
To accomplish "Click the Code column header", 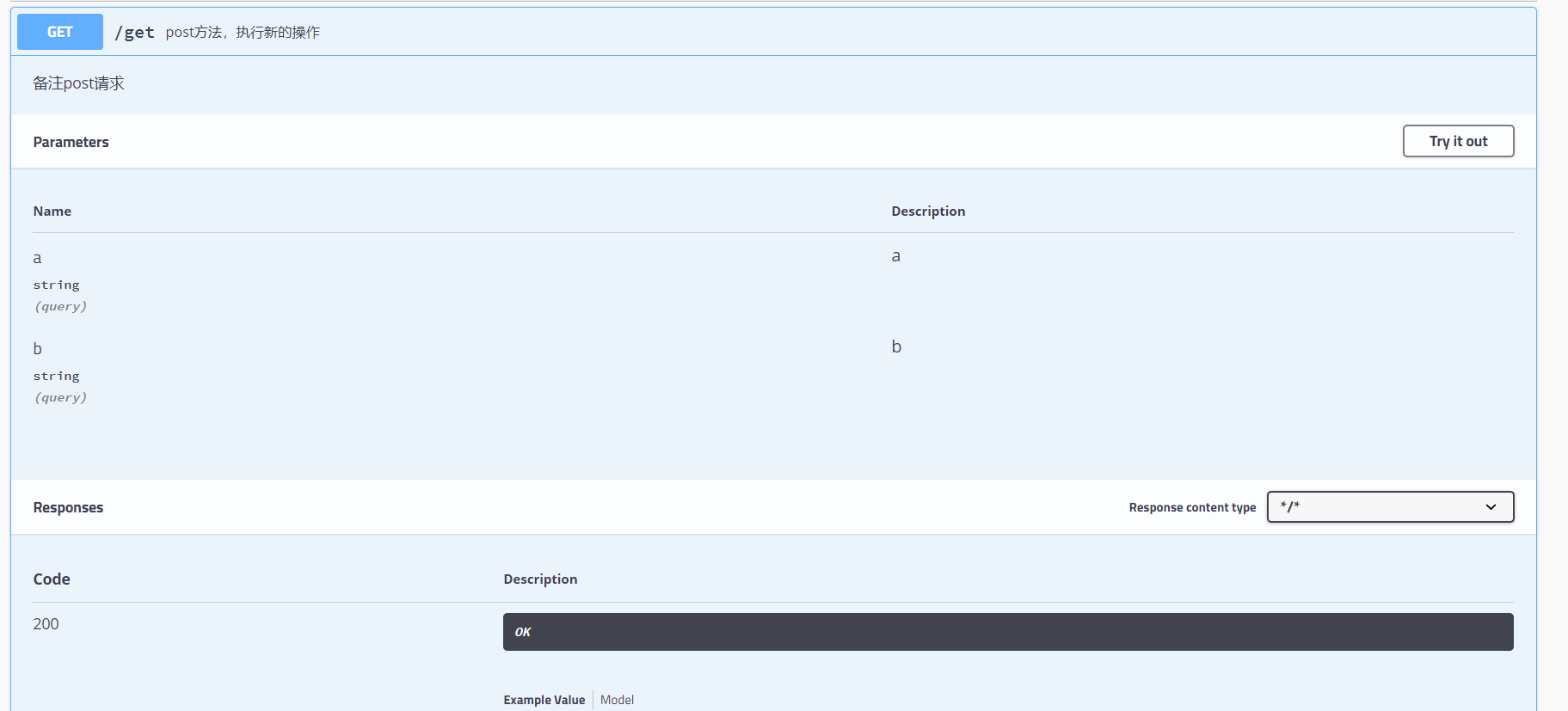I will pyautogui.click(x=52, y=579).
